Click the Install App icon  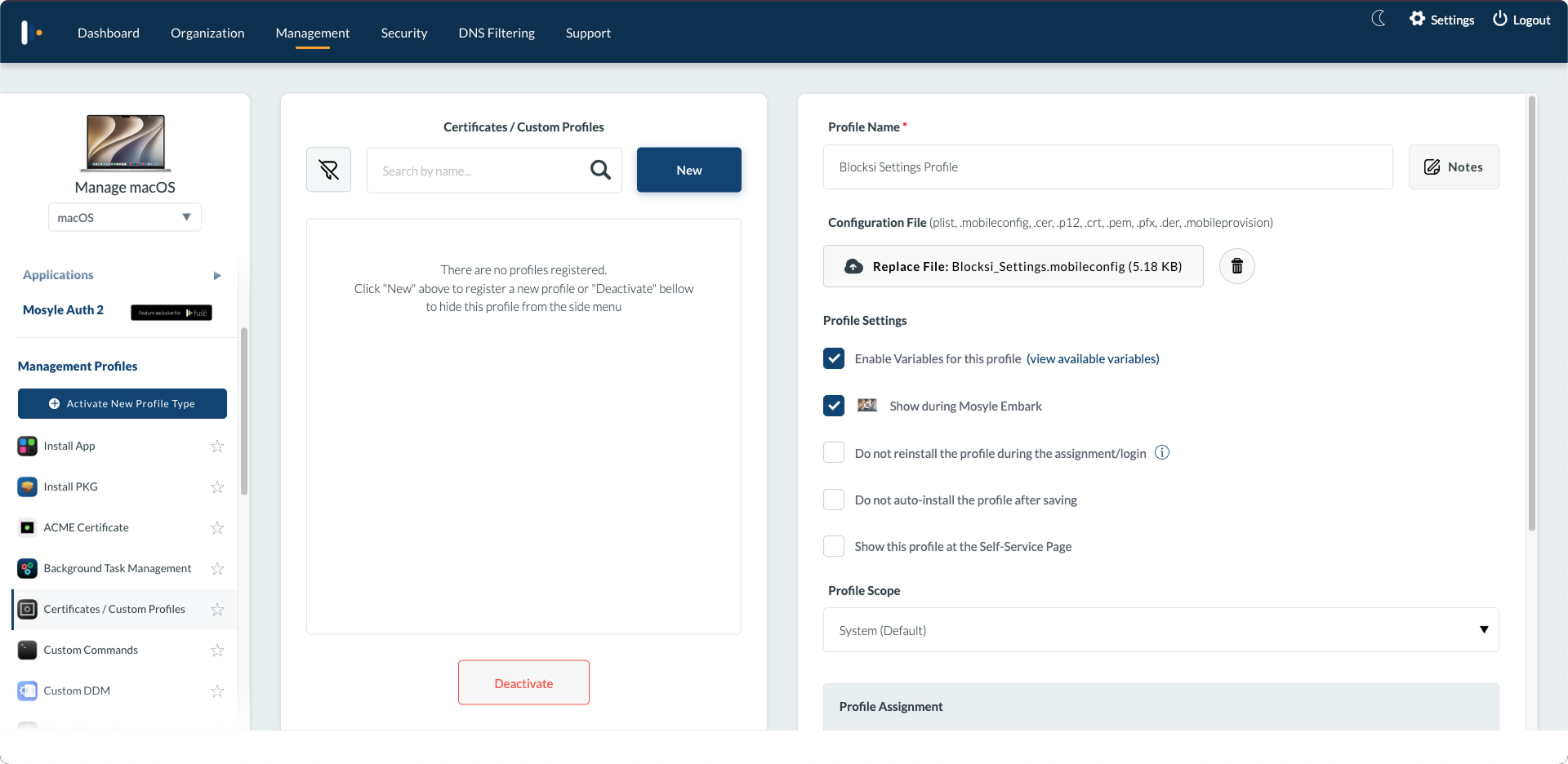click(27, 446)
